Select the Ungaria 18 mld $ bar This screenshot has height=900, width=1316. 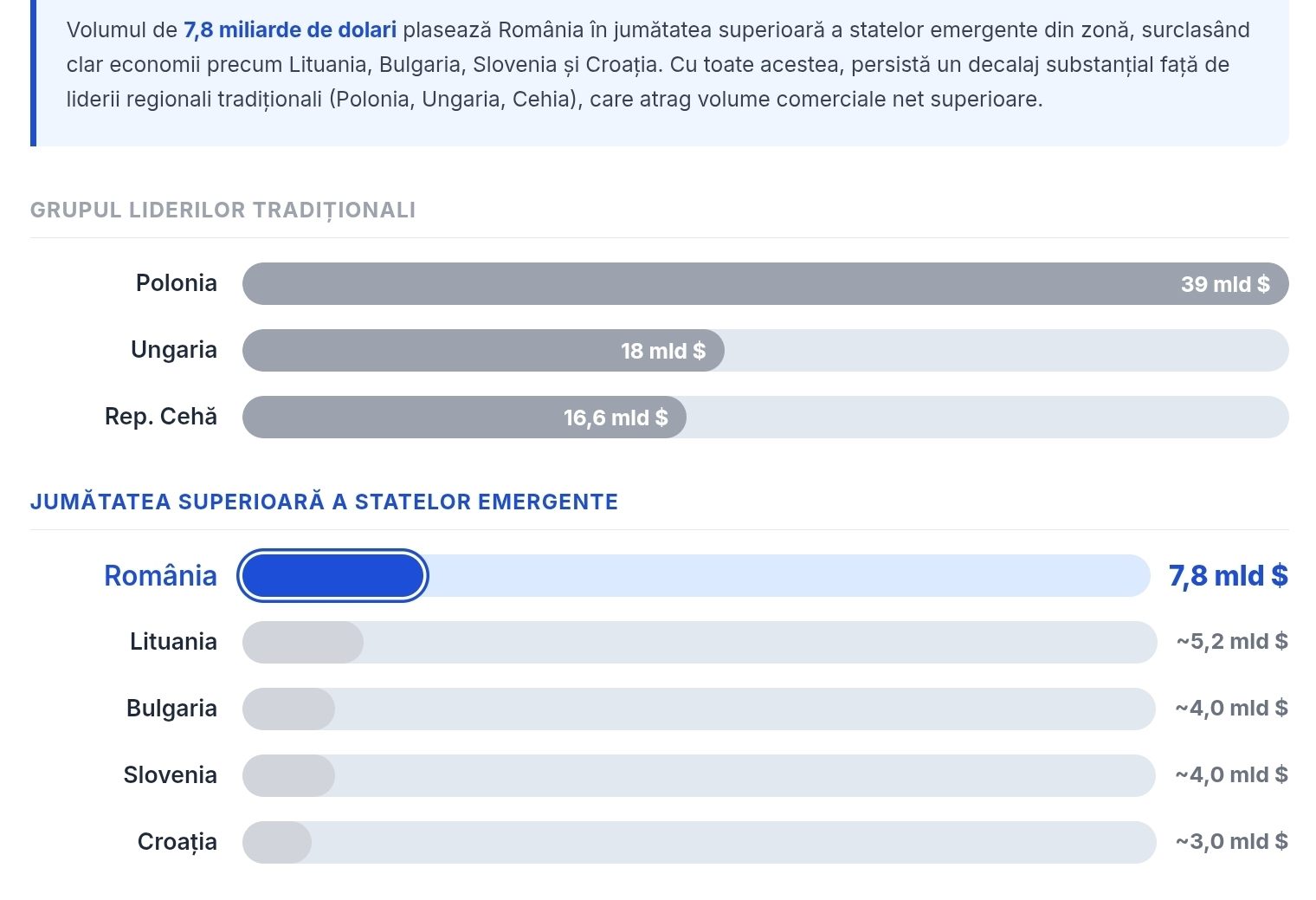coord(483,351)
